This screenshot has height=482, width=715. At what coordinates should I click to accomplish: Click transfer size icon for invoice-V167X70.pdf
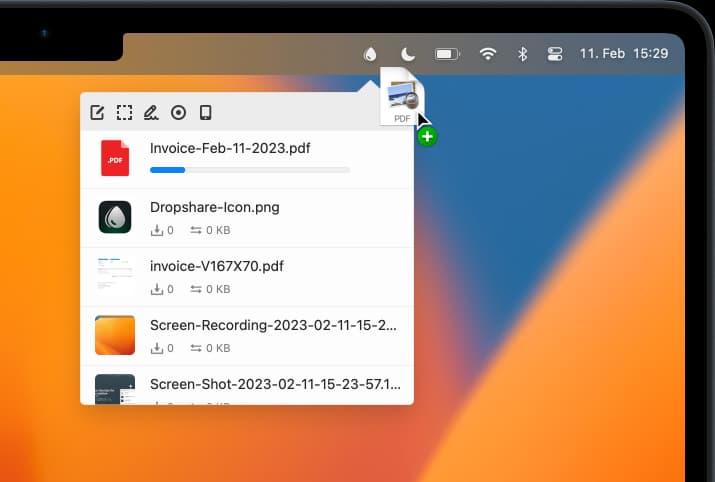(196, 289)
